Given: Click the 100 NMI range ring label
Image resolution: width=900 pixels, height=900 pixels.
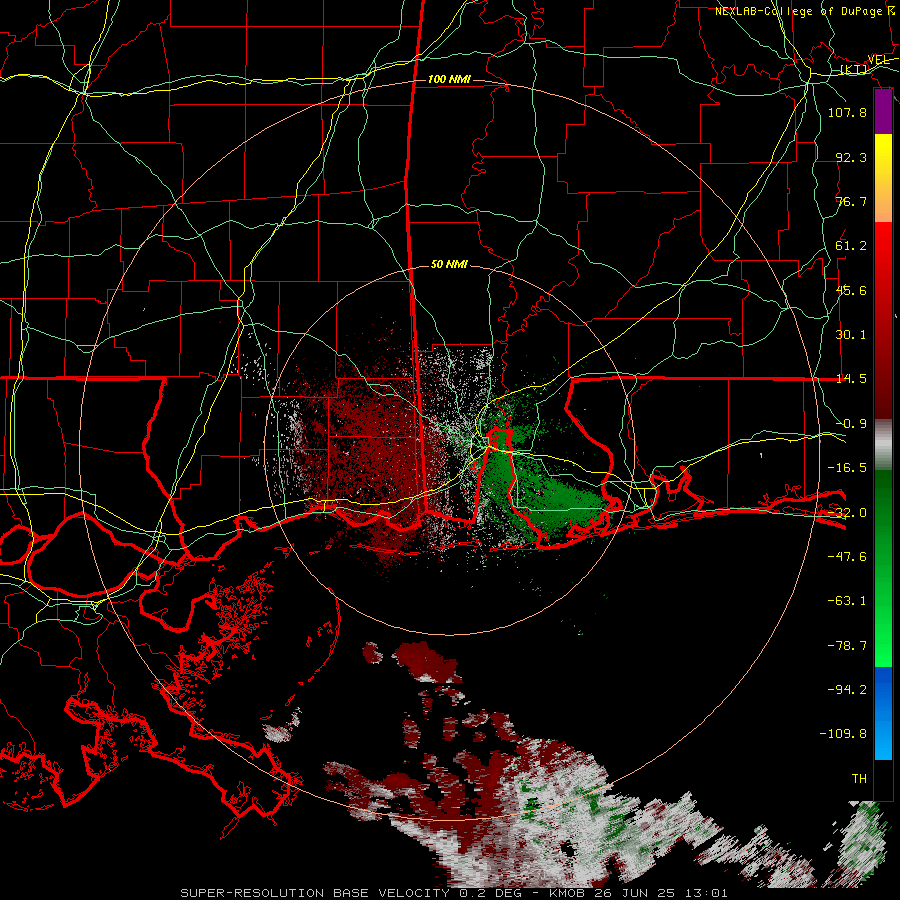Looking at the screenshot, I should pos(449,79).
